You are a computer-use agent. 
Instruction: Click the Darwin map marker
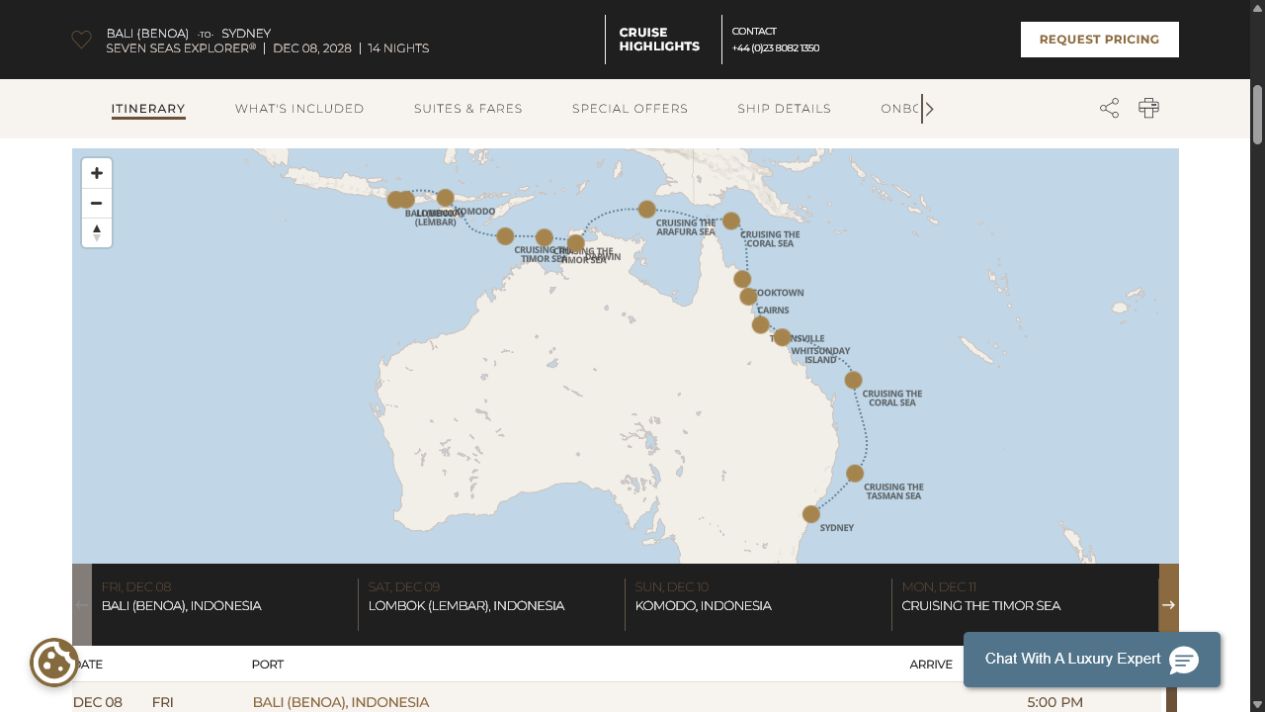(575, 243)
